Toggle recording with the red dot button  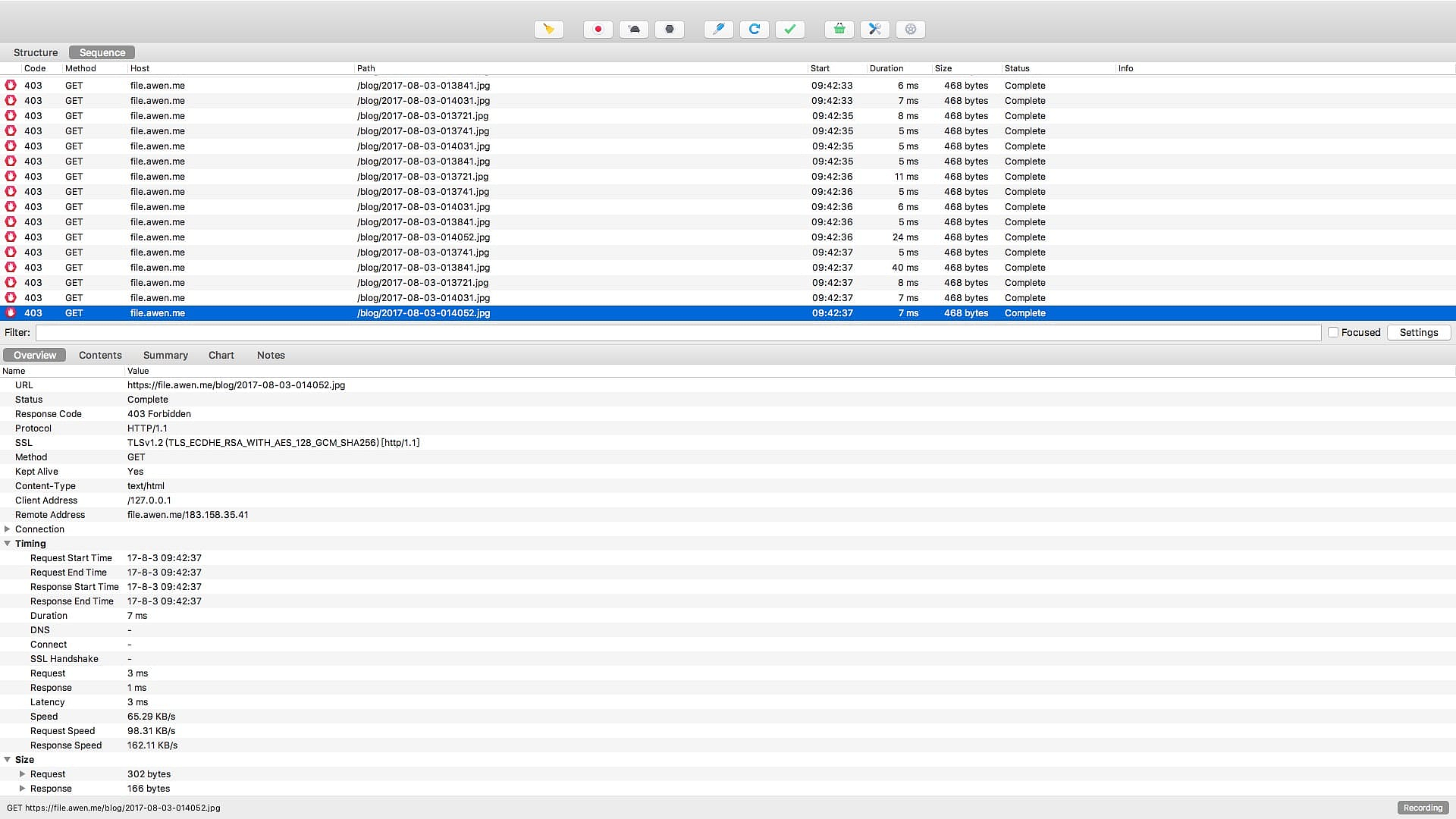coord(598,29)
